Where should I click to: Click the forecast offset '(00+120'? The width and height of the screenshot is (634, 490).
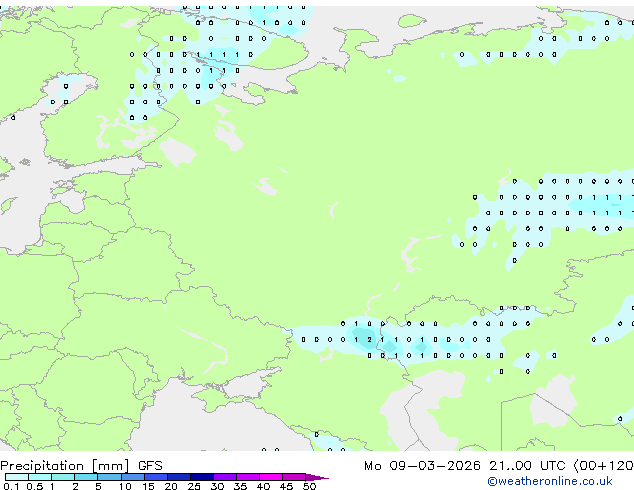[603, 466]
